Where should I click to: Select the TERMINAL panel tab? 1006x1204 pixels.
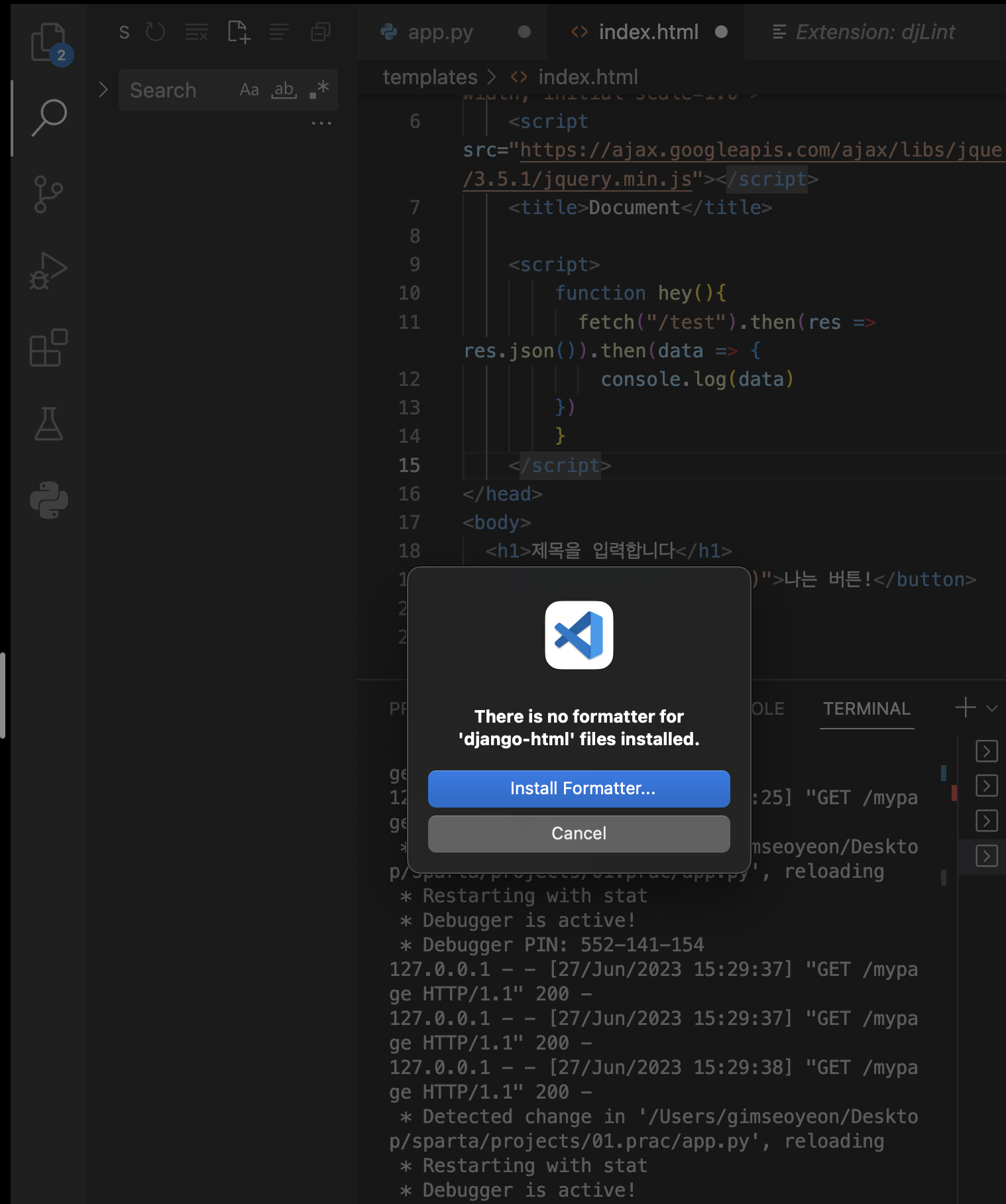coord(867,709)
